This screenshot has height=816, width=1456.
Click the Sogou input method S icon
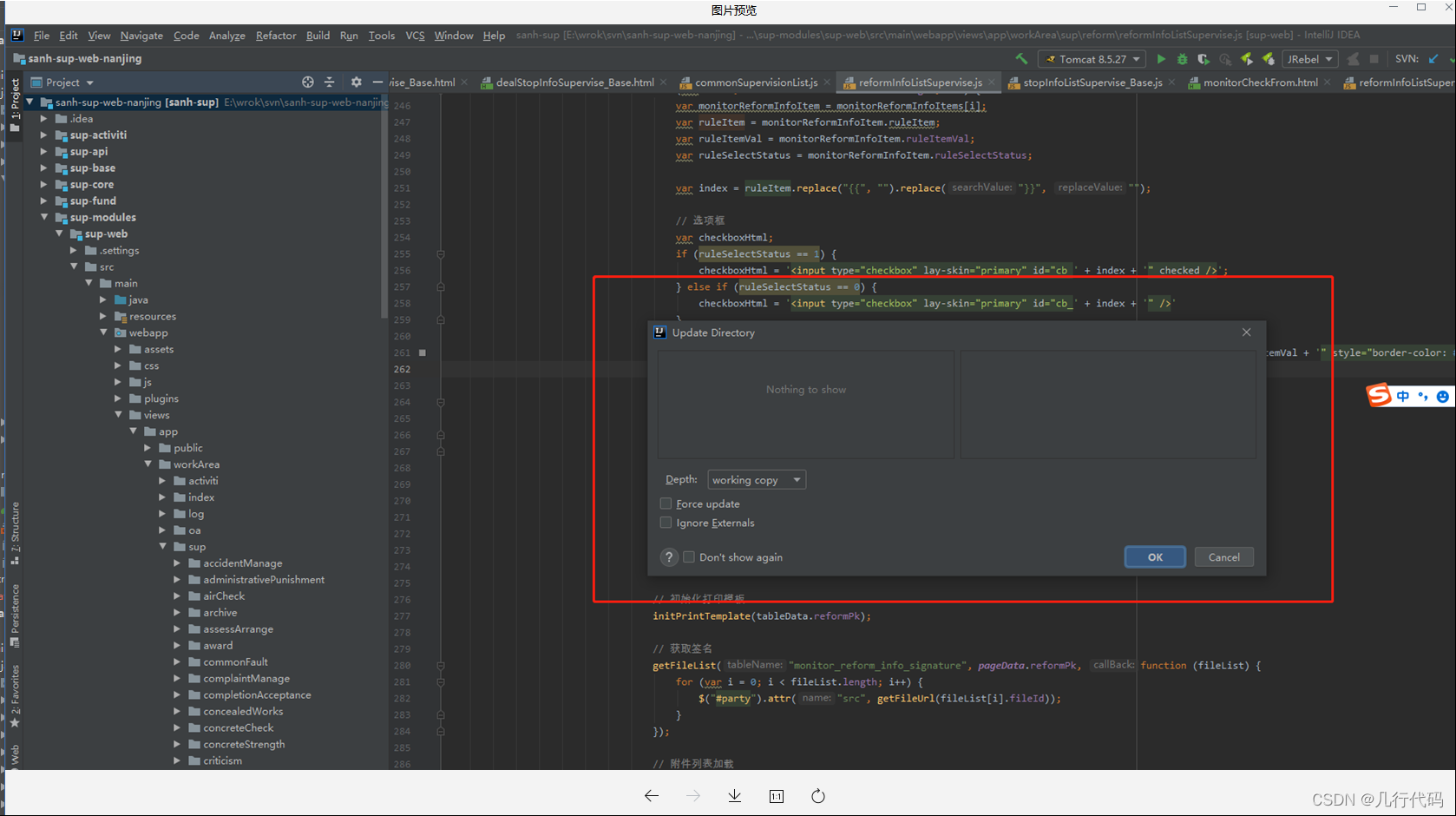[1379, 396]
